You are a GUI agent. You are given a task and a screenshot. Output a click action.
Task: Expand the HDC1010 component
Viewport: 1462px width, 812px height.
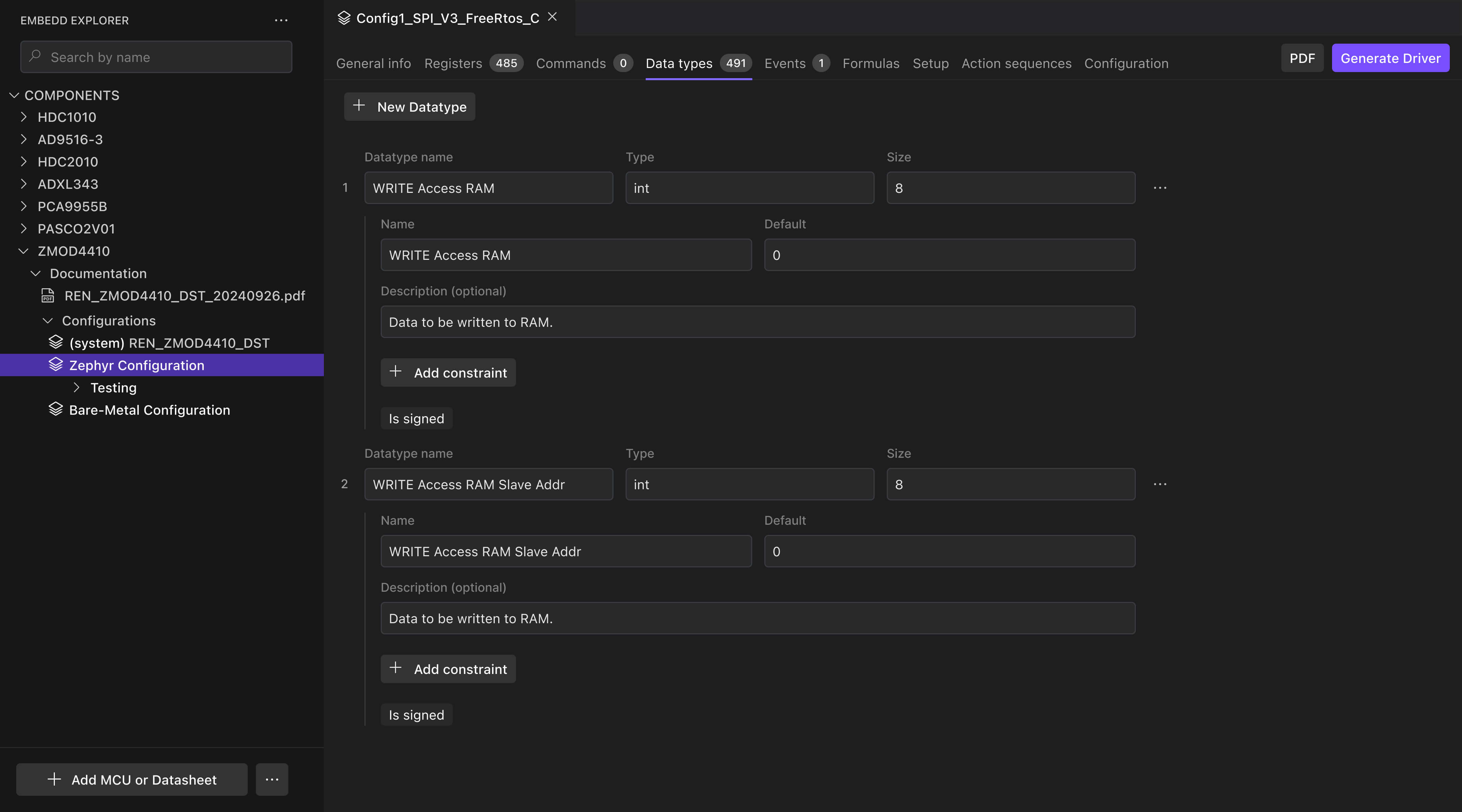tap(23, 117)
